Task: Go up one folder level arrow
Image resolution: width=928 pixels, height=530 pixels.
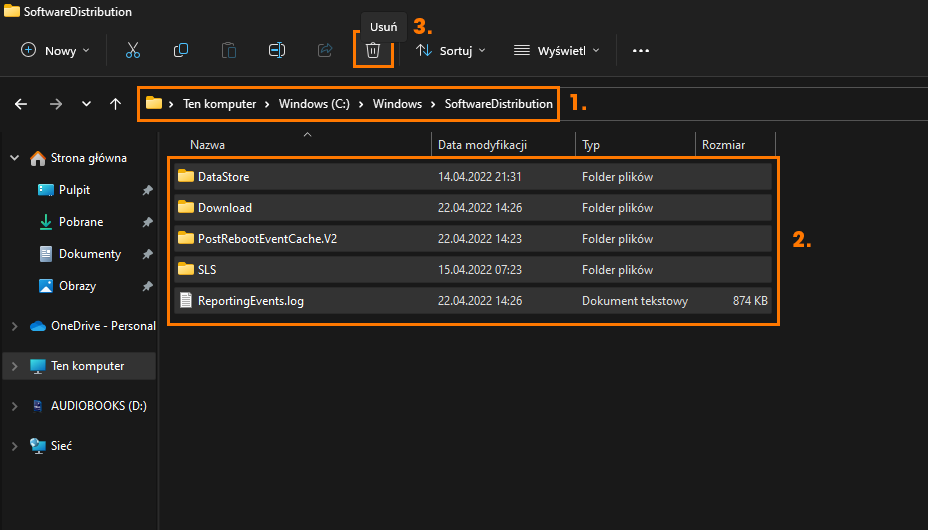Action: coord(115,104)
